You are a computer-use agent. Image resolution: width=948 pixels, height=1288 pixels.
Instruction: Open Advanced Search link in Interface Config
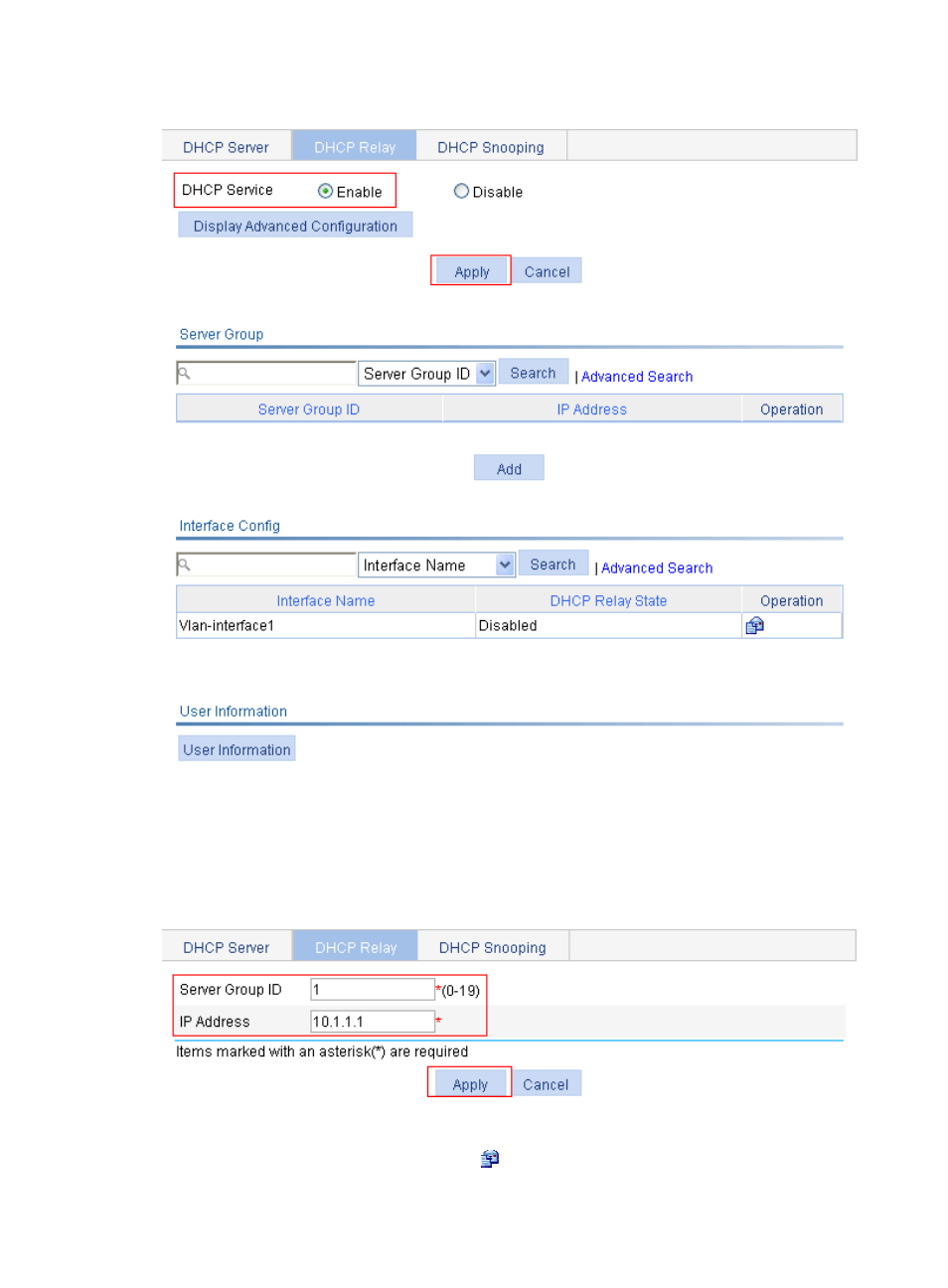point(657,568)
